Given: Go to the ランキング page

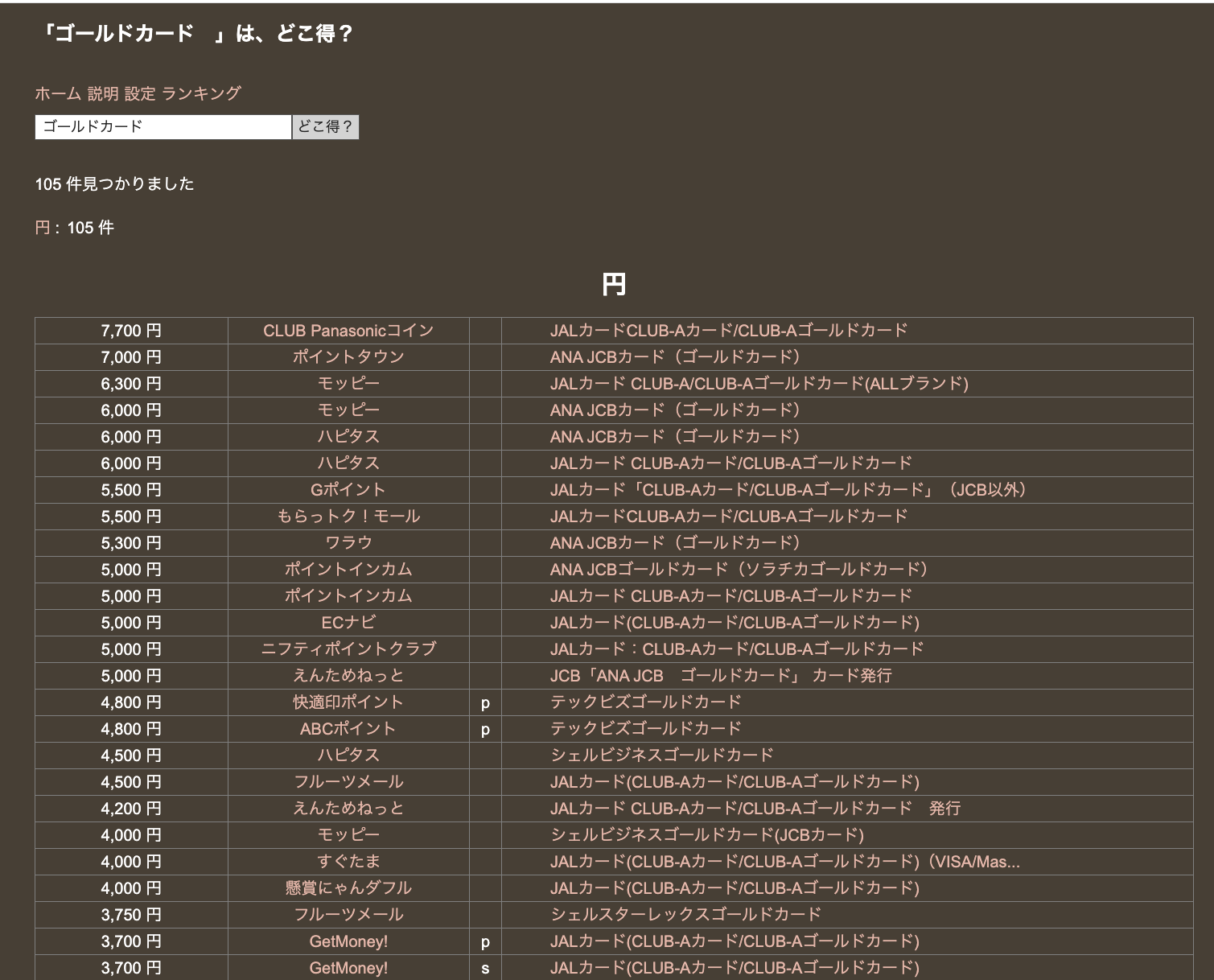Looking at the screenshot, I should tap(201, 93).
